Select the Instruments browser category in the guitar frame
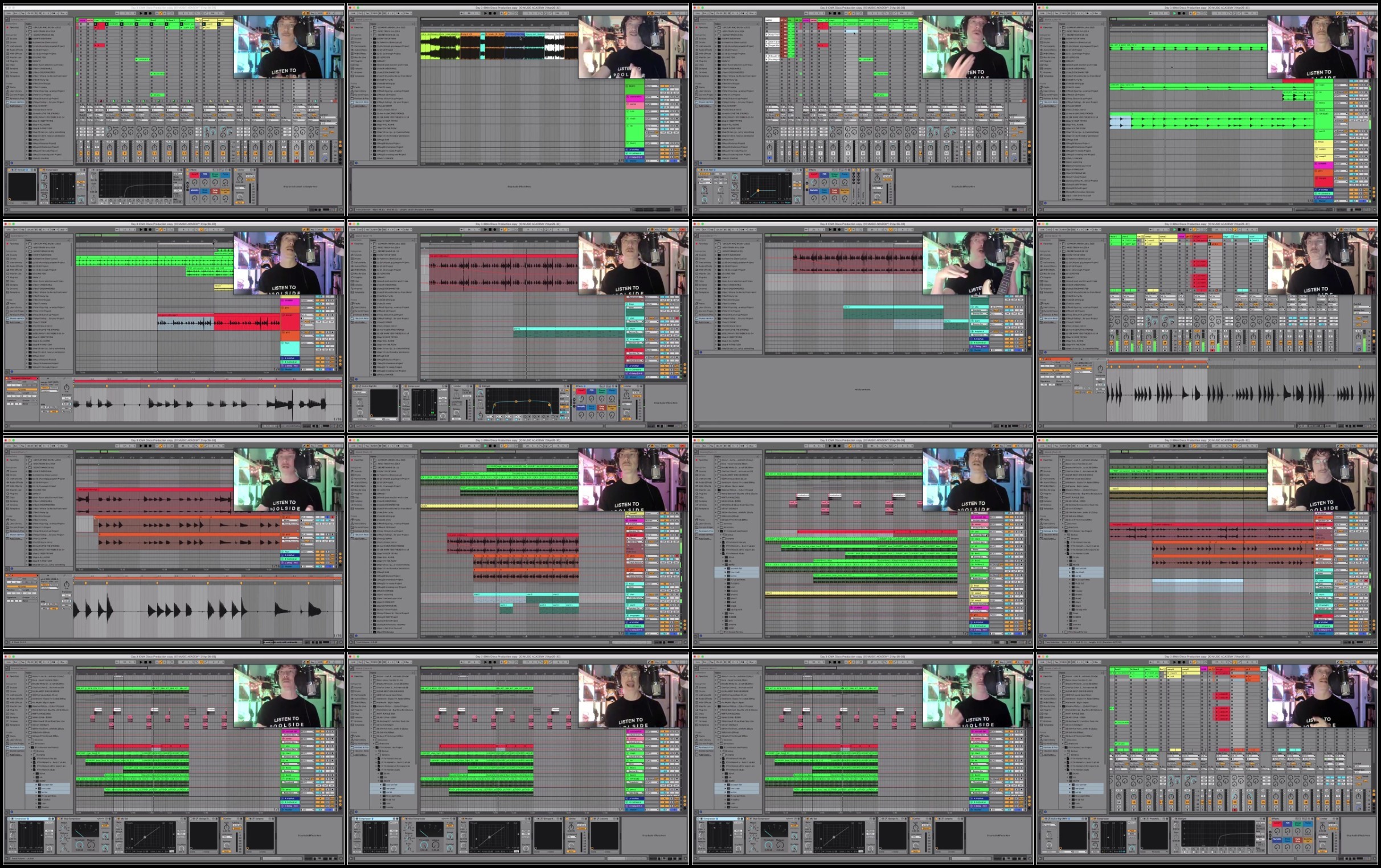 pyautogui.click(x=704, y=262)
